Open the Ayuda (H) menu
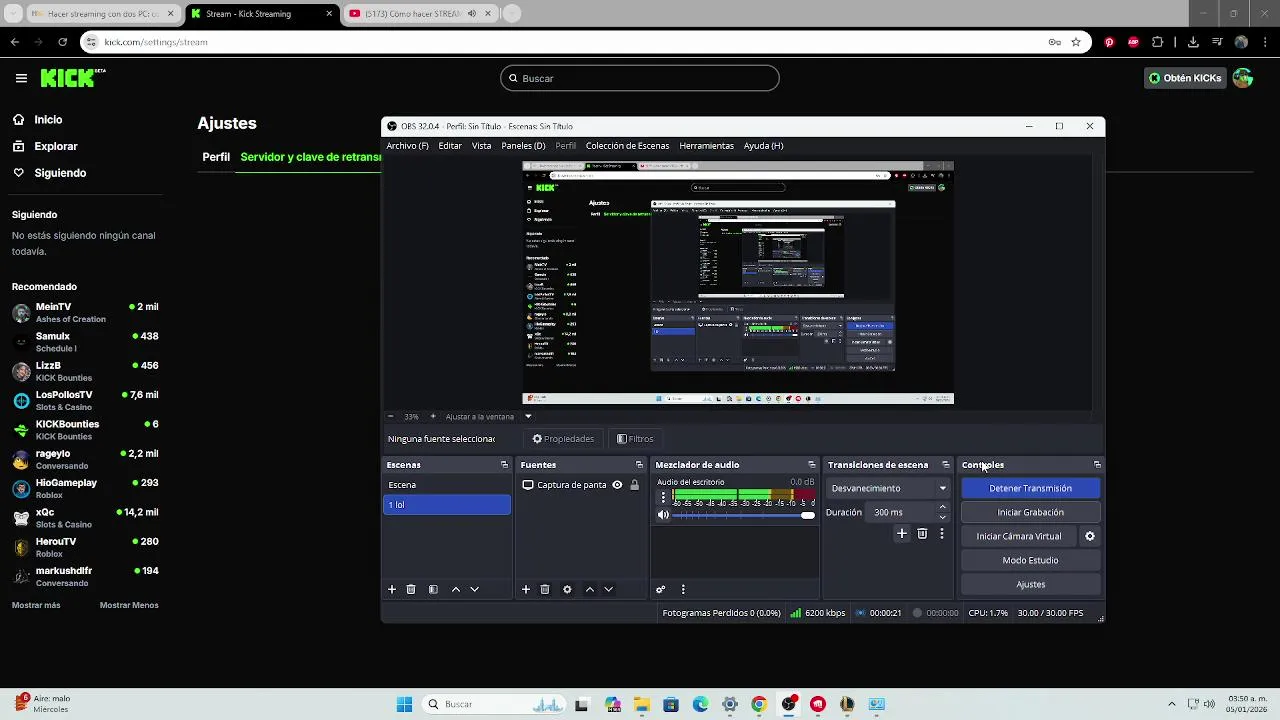 tap(763, 146)
